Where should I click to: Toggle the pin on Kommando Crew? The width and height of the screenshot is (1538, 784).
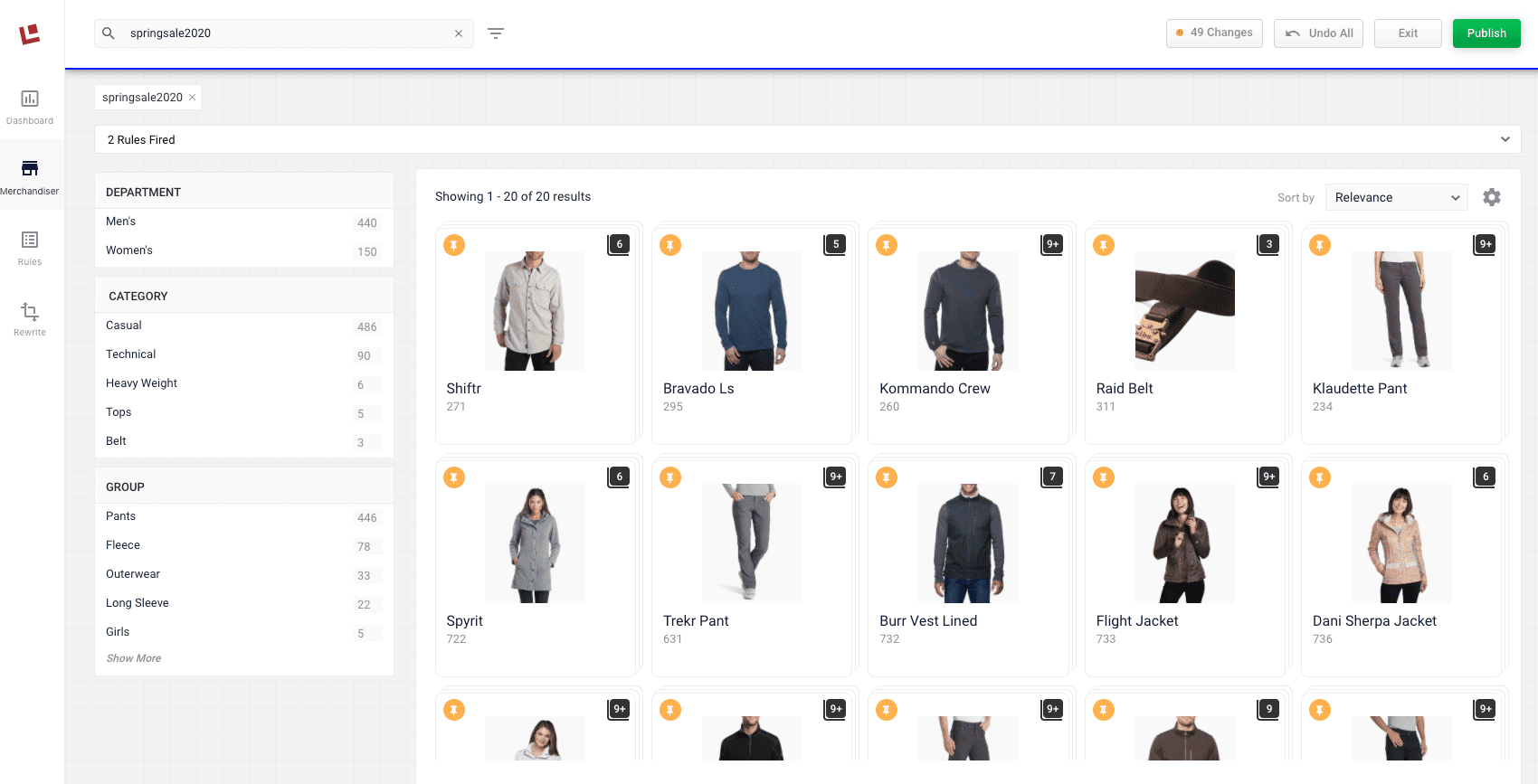(887, 245)
